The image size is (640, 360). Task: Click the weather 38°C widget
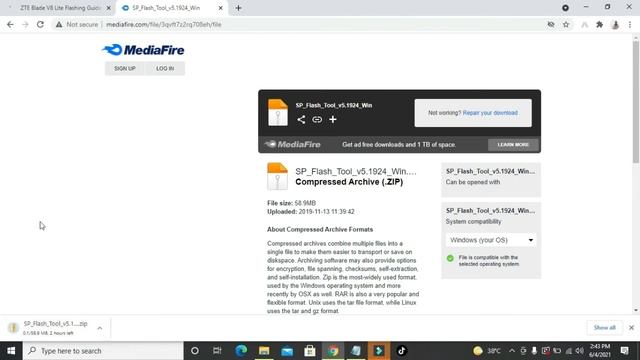point(487,351)
